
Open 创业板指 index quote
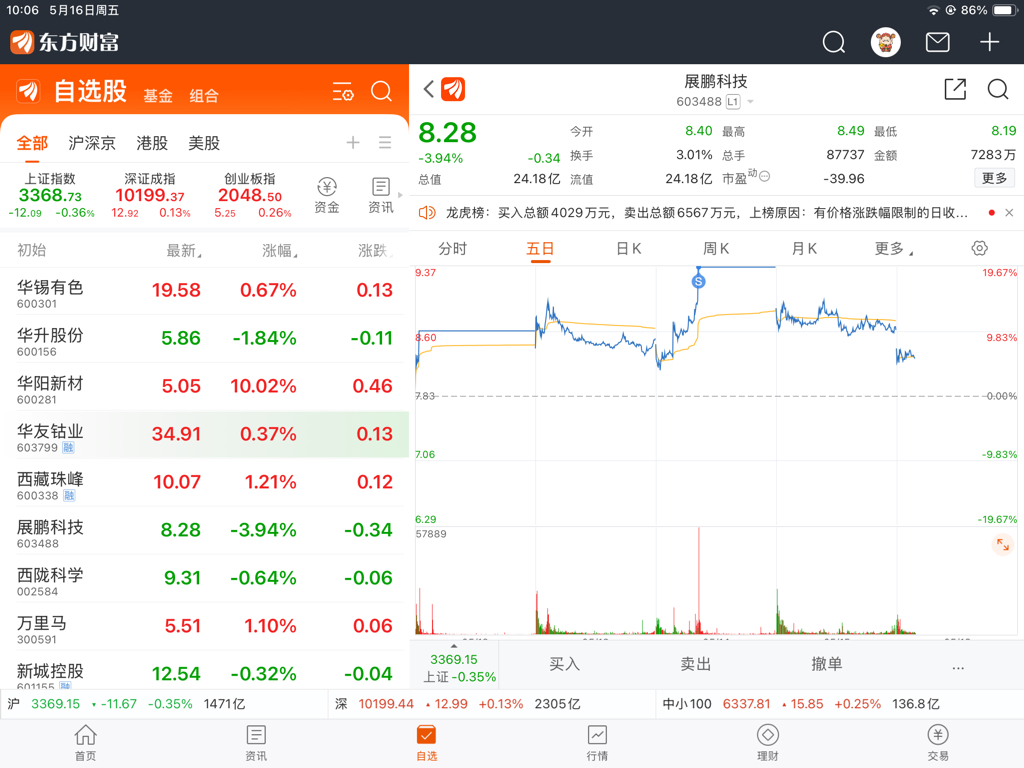250,195
